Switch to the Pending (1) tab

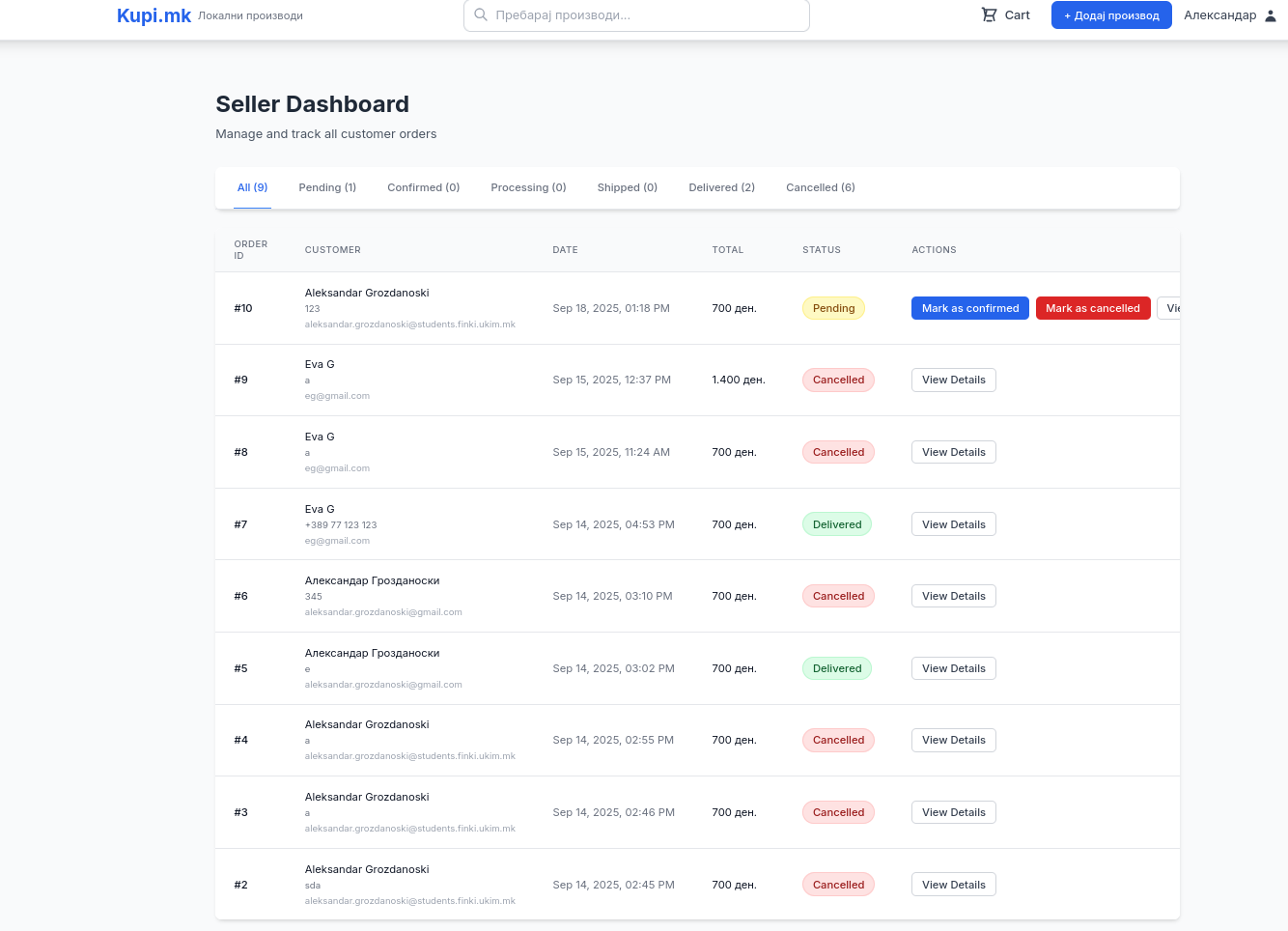[x=327, y=187]
